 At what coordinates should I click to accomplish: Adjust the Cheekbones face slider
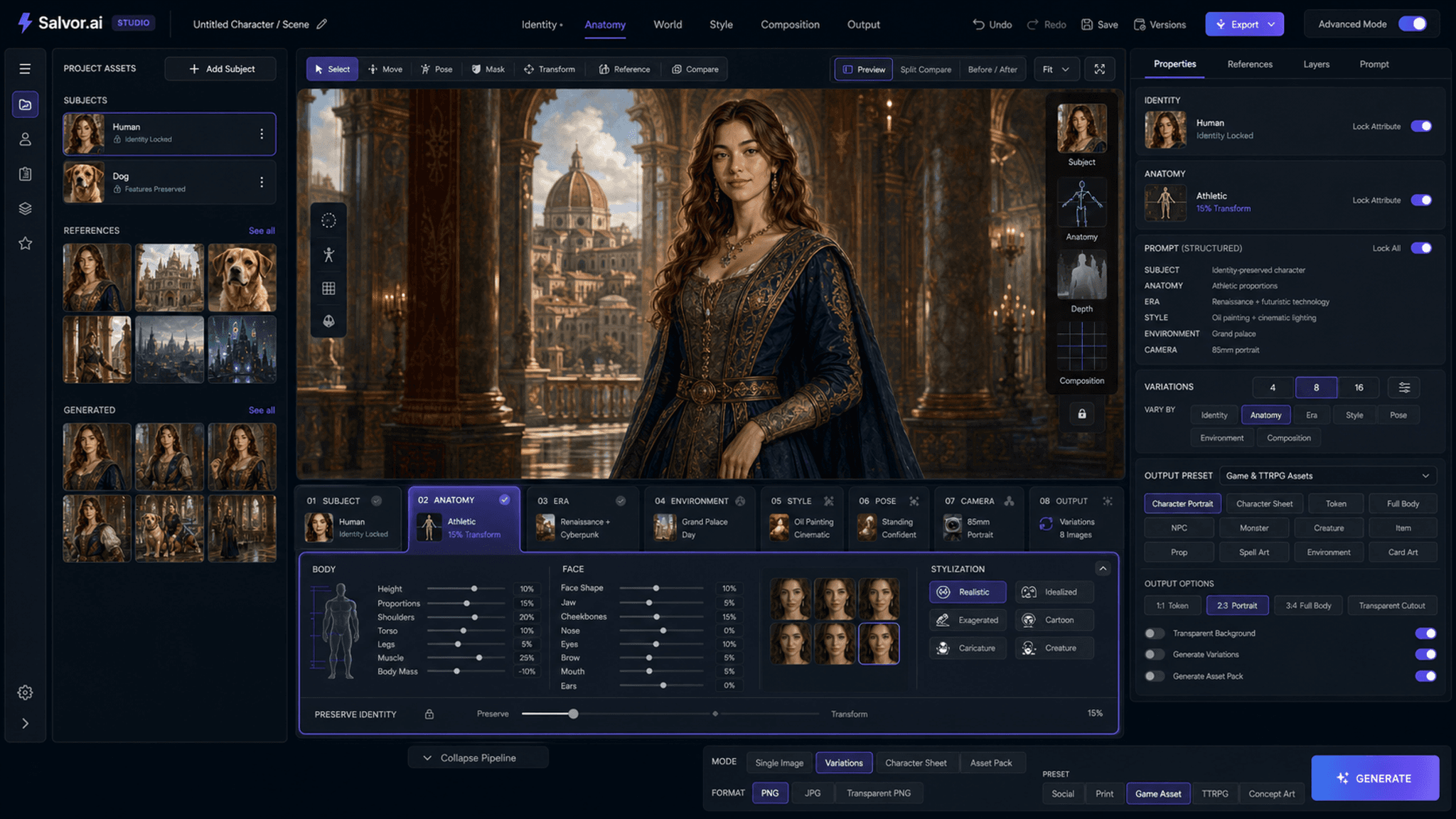click(x=657, y=616)
